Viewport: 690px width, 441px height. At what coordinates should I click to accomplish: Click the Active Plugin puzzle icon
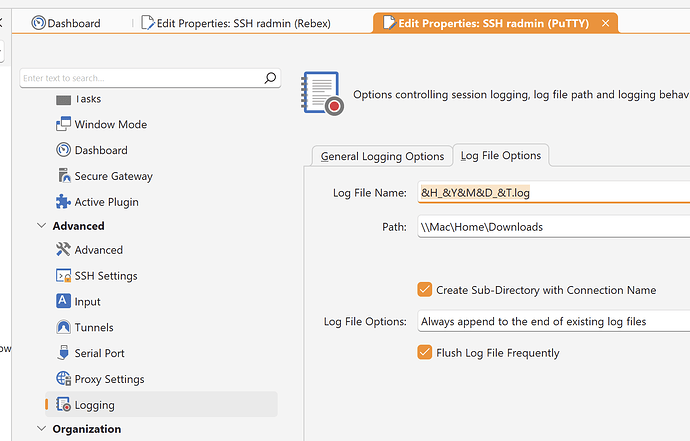click(64, 202)
